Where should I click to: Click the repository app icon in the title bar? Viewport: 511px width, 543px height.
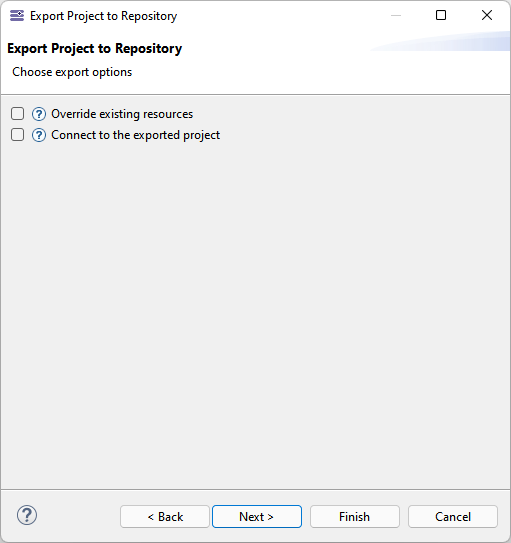tap(17, 16)
